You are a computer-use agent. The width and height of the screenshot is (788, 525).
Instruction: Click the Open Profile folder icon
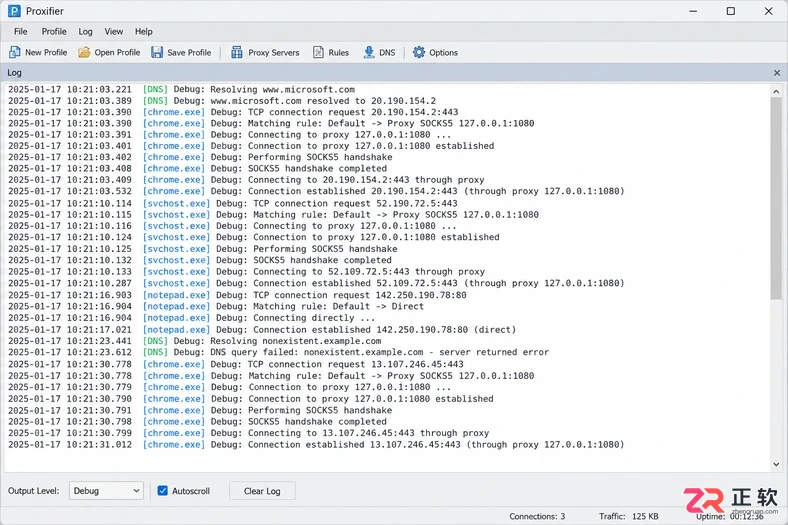[x=84, y=52]
